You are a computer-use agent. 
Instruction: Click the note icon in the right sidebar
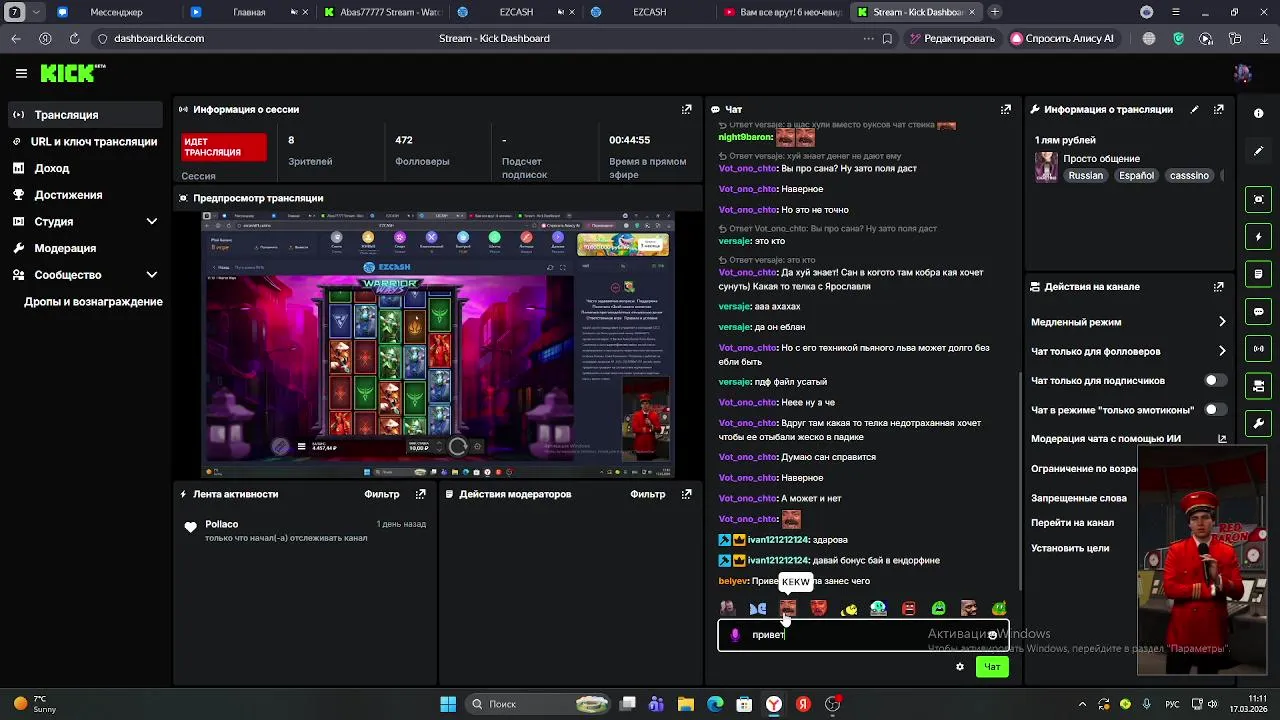tap(1259, 274)
